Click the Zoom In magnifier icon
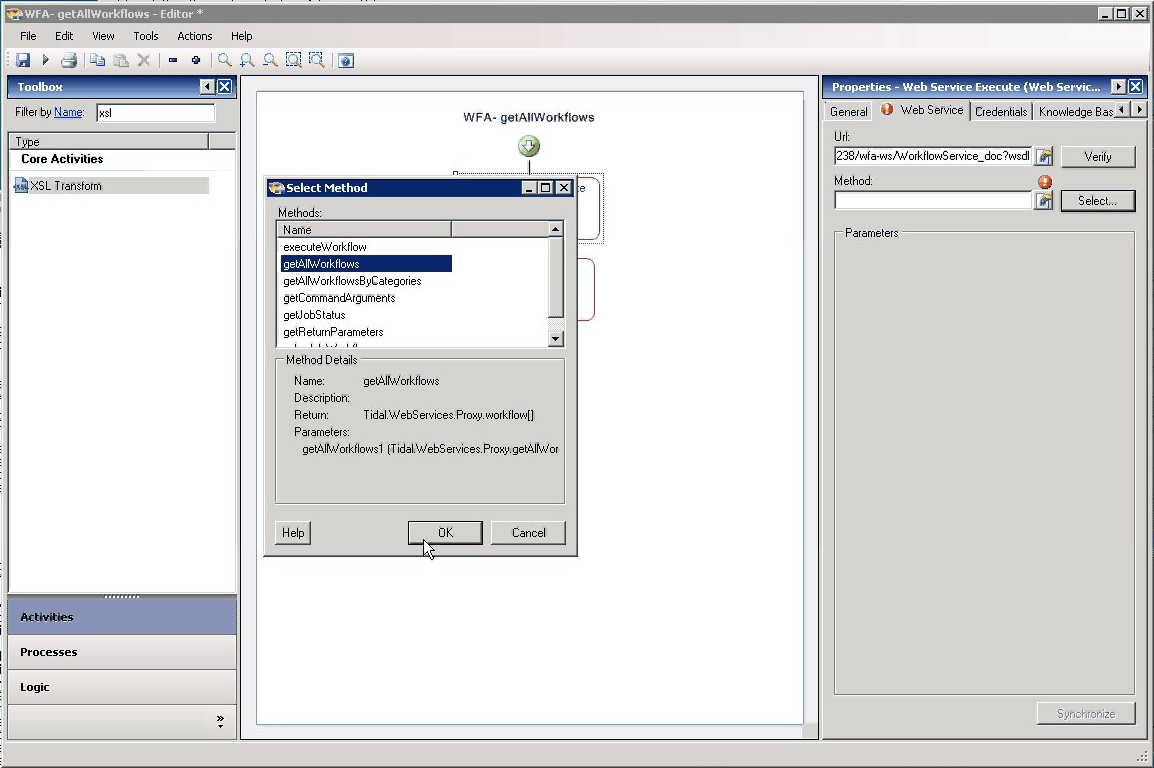Viewport: 1154px width, 768px height. [x=246, y=61]
